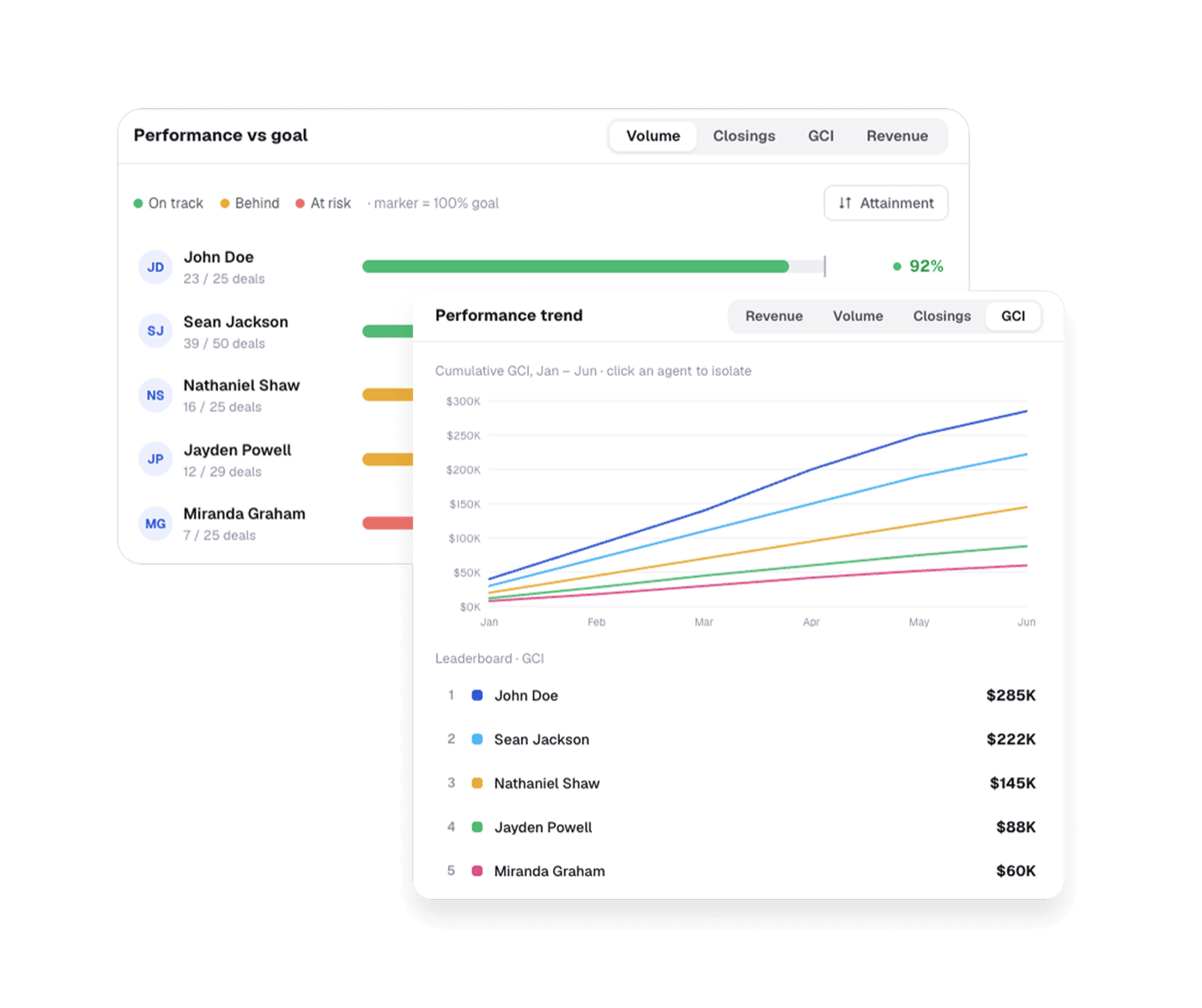Click John Doe's blue leaderboard swatch
Viewport: 1202px width, 1008px height.
[477, 695]
